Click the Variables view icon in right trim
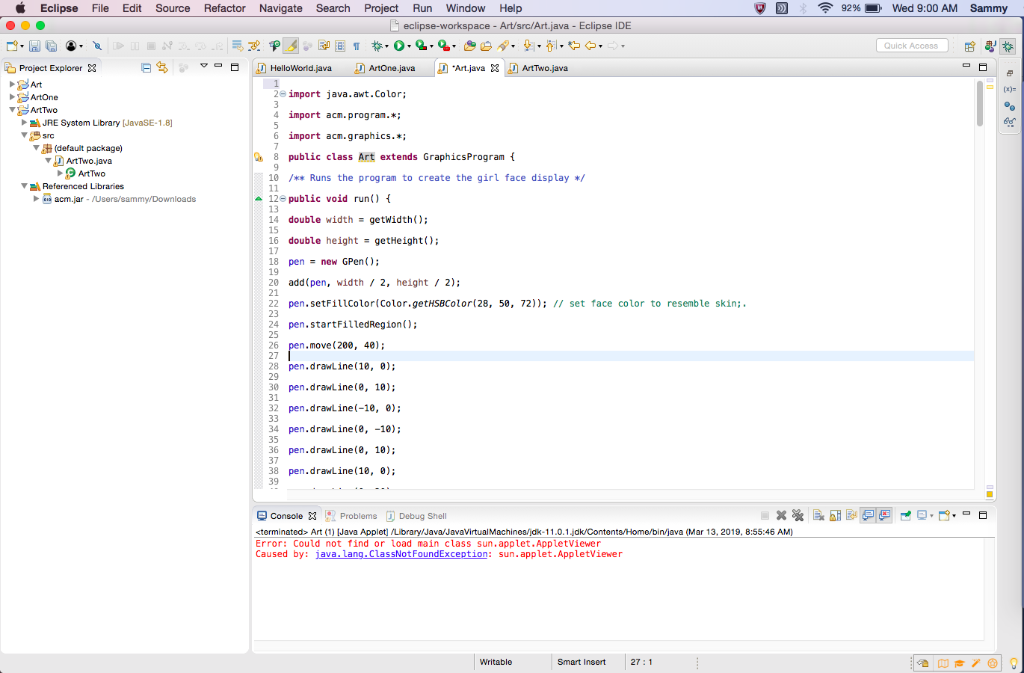Screen dimensions: 1024x673 (1009, 89)
